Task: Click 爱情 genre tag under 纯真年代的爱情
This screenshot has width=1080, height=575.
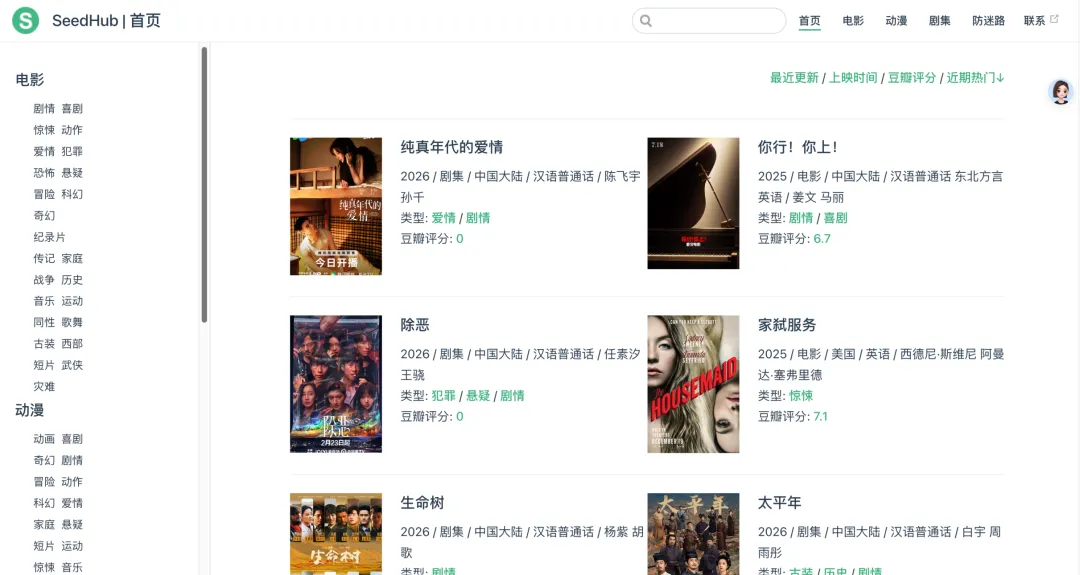Action: point(444,218)
